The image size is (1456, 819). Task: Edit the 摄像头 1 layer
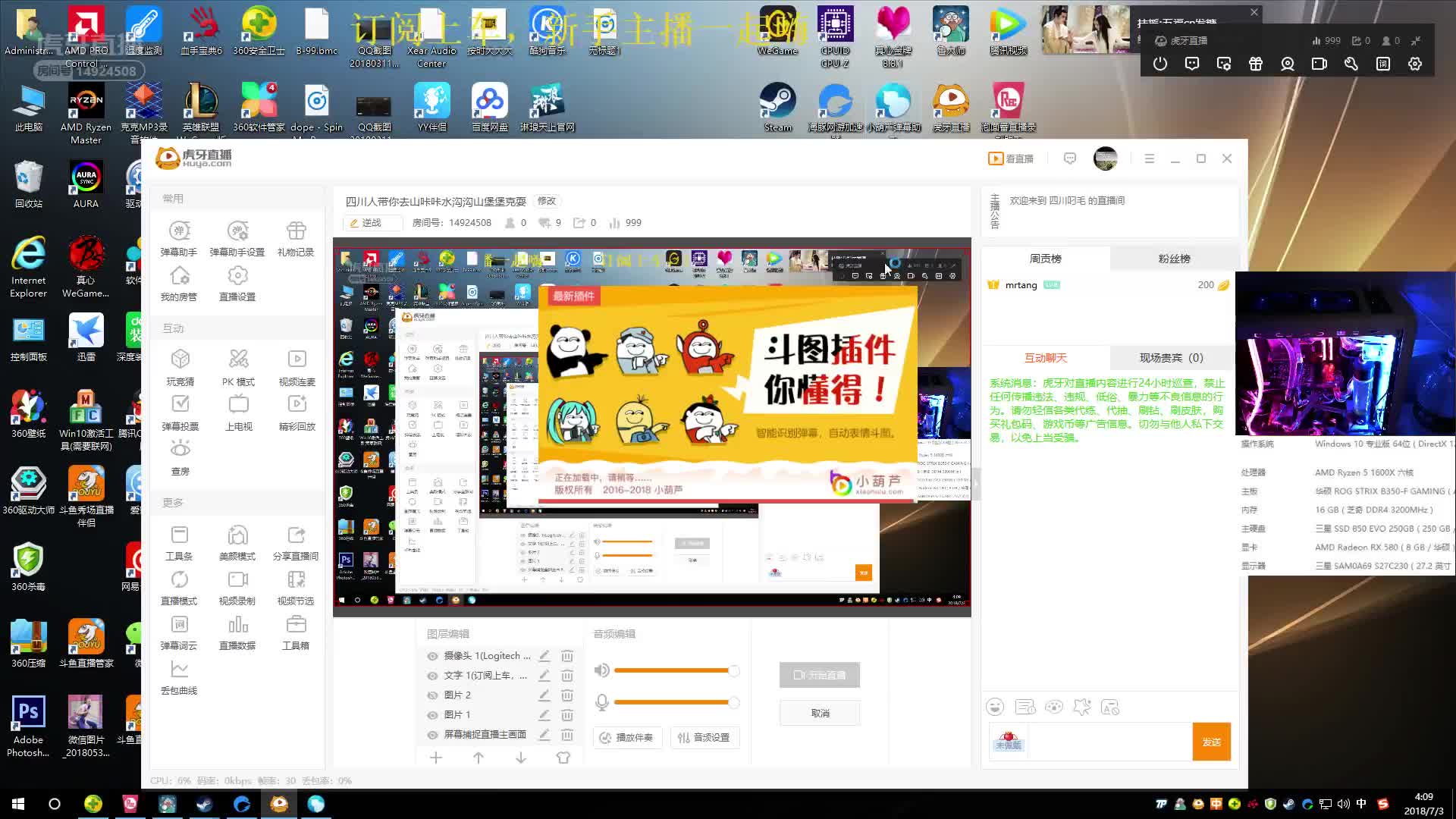tap(544, 656)
